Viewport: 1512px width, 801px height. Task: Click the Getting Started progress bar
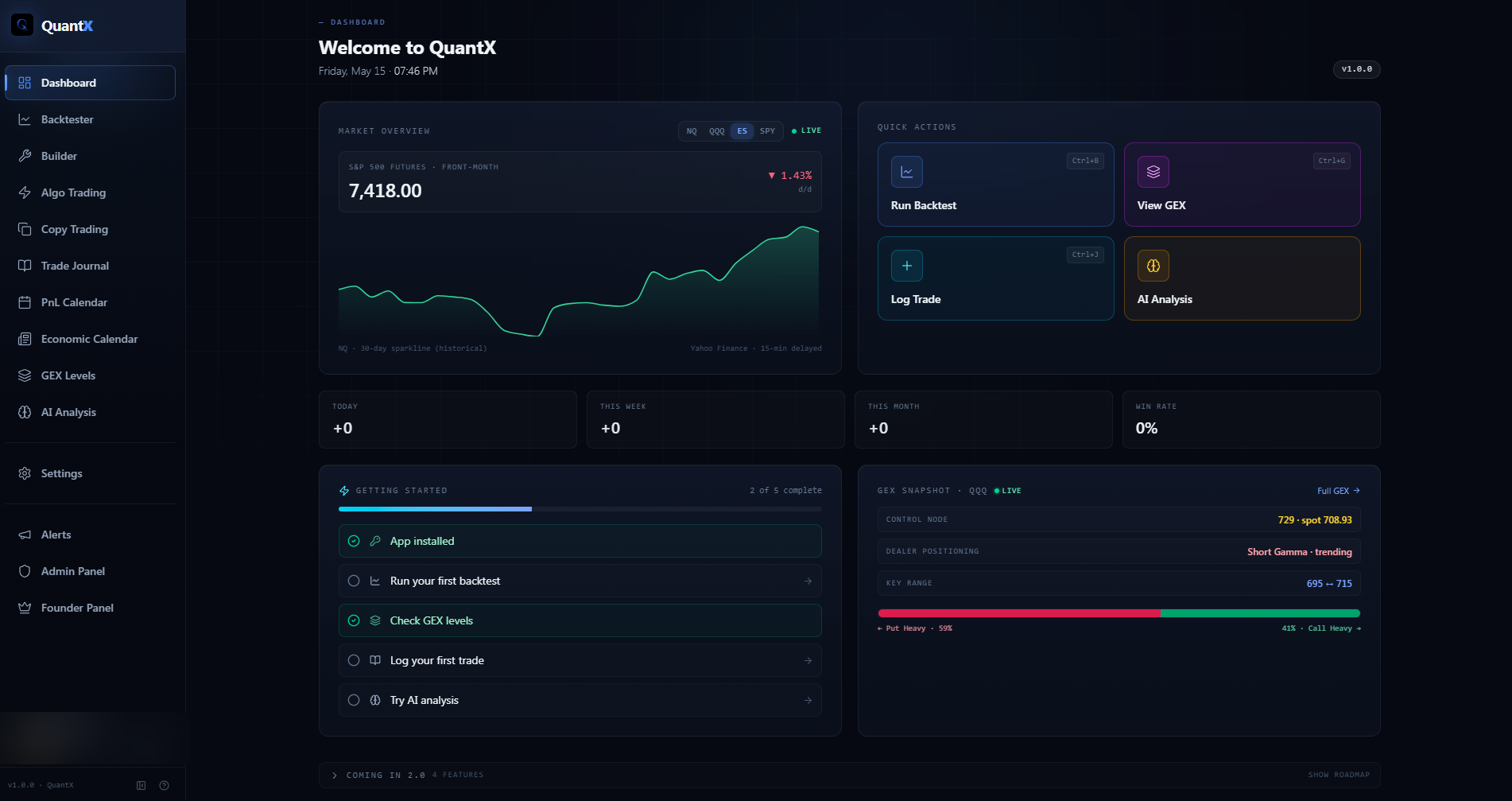click(x=580, y=509)
